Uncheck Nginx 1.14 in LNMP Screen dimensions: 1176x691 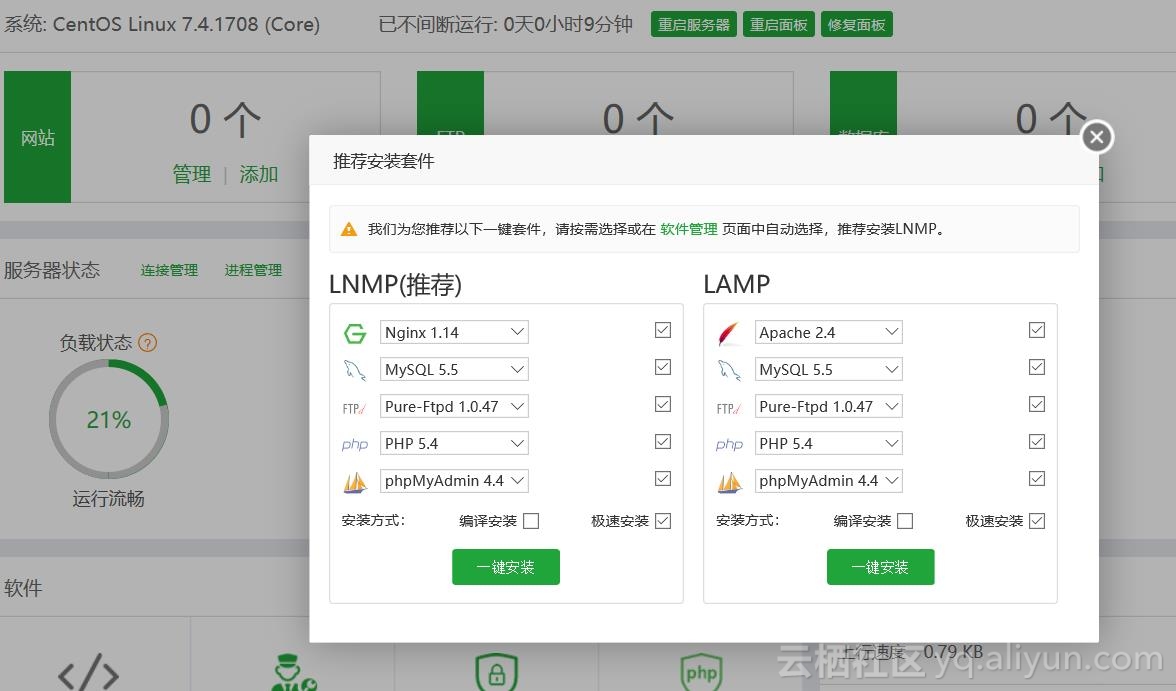click(x=663, y=330)
